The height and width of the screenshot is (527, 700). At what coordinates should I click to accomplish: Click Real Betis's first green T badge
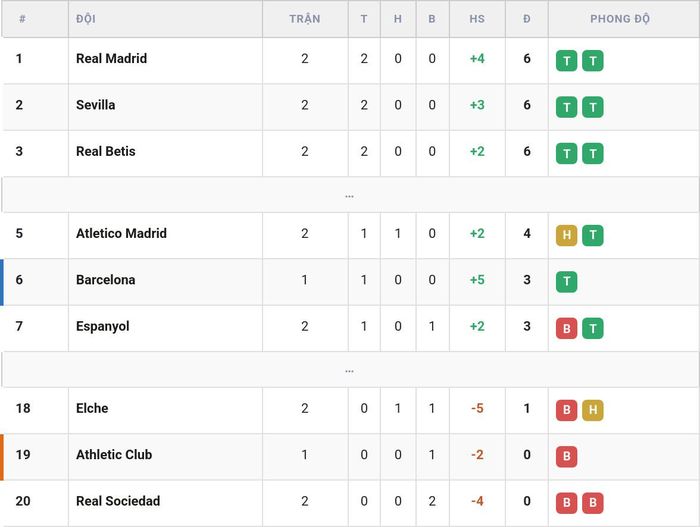pos(566,154)
